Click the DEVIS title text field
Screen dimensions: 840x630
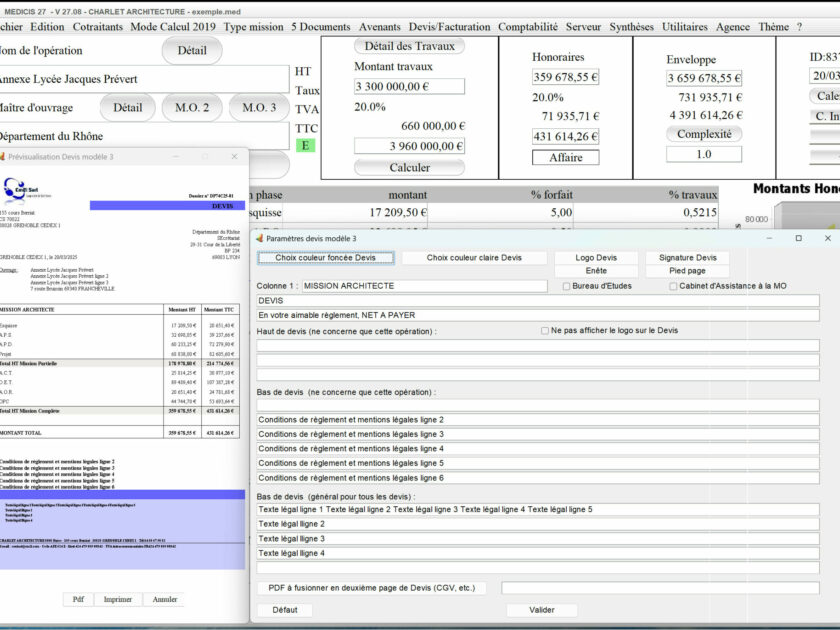point(538,301)
